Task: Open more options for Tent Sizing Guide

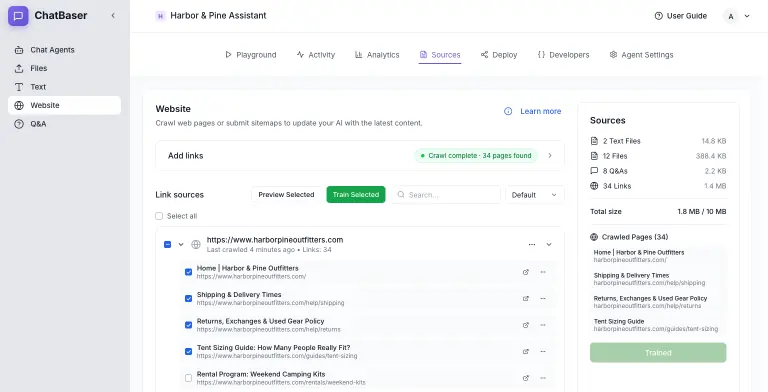Action: point(543,351)
